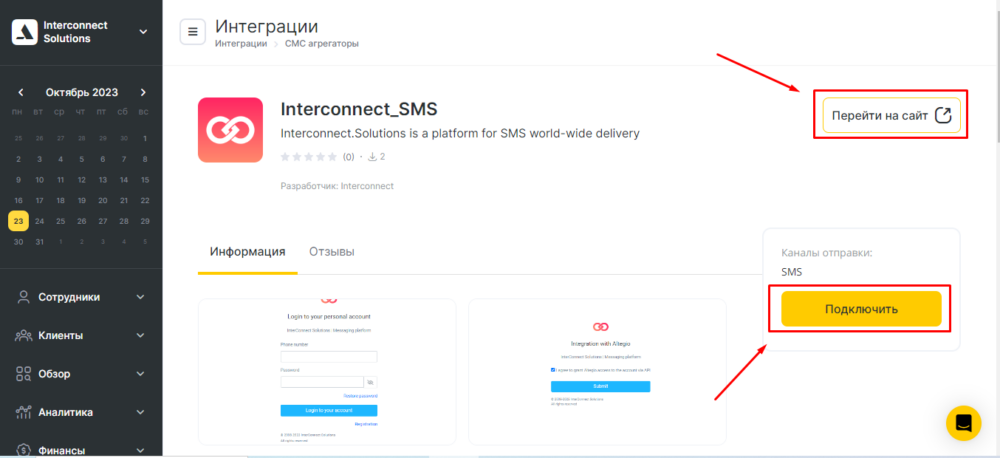Screen dimensions: 1000x458
Task: Select the Информация tab
Action: (248, 252)
